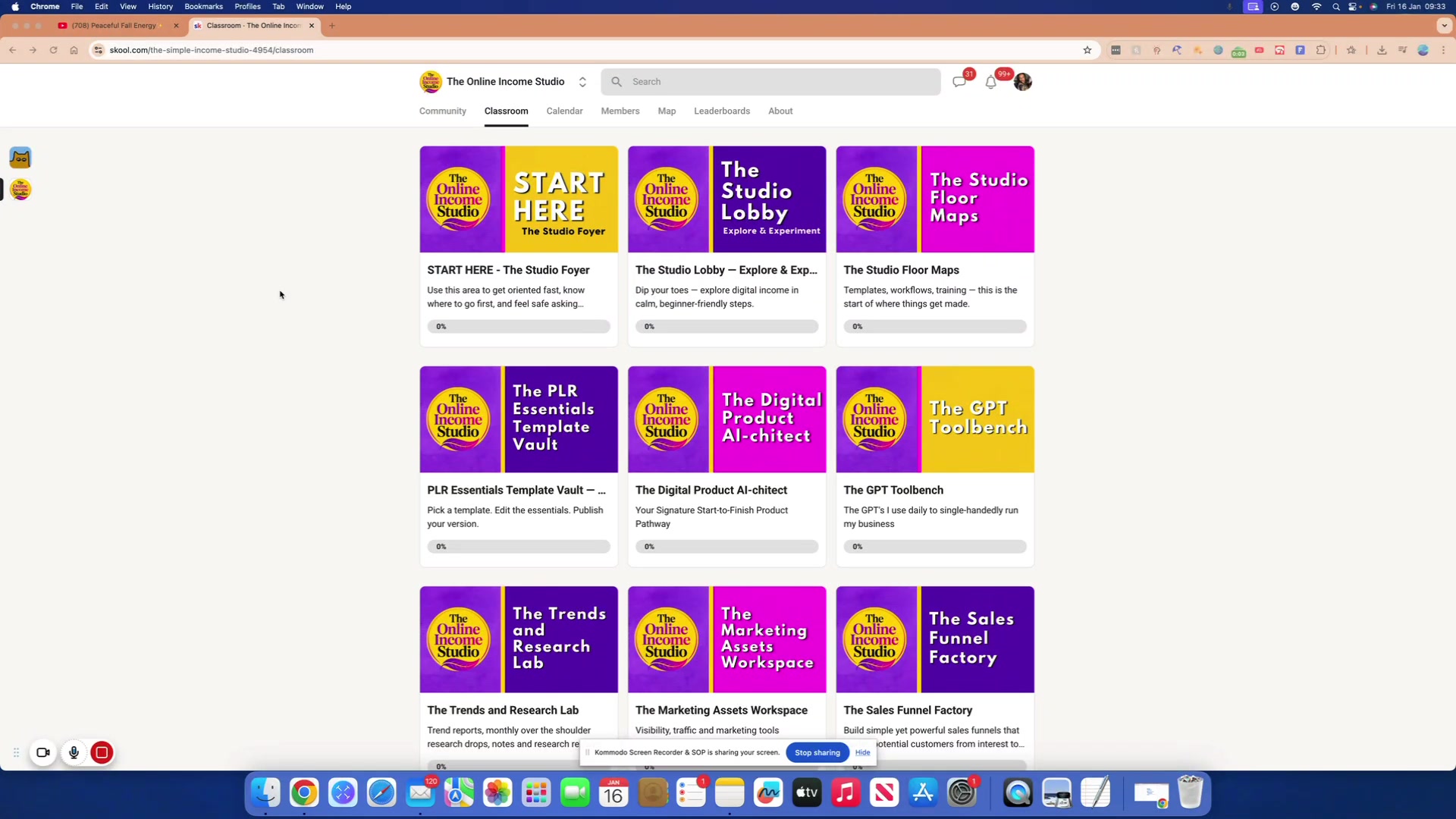This screenshot has height=819, width=1456.
Task: Switch to the Calendar tab
Action: 564,111
